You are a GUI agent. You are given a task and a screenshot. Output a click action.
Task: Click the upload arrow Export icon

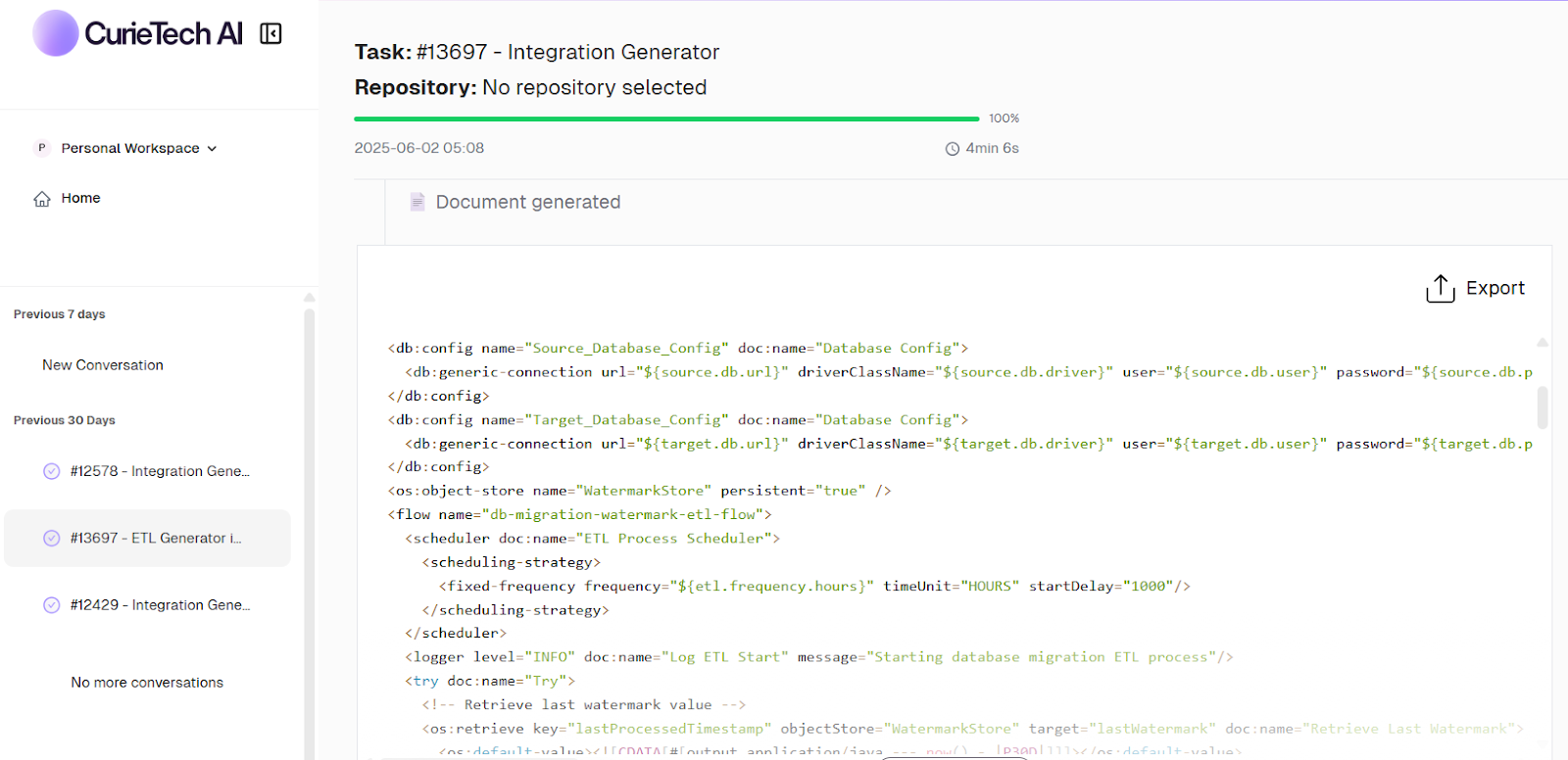coord(1441,288)
